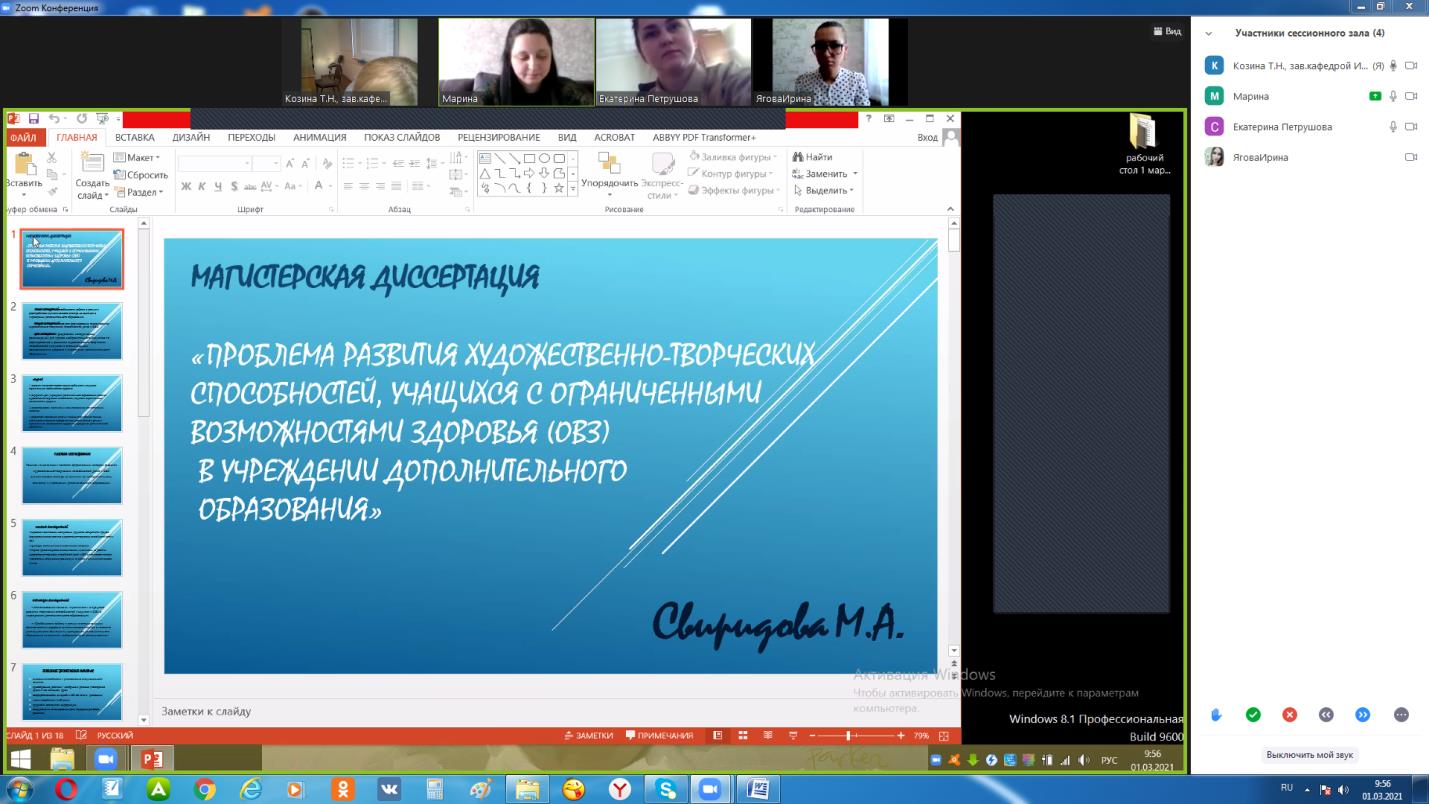Screen dimensions: 1429x804
Task: Open the Skype icon in the taskbar
Action: [667, 789]
